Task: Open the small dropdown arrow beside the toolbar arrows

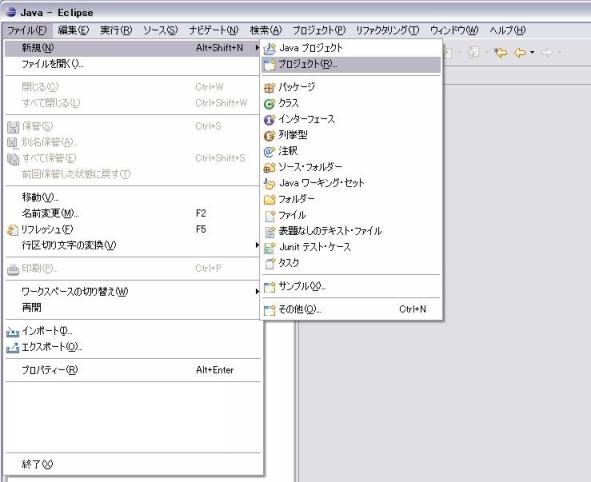Action: 532,52
